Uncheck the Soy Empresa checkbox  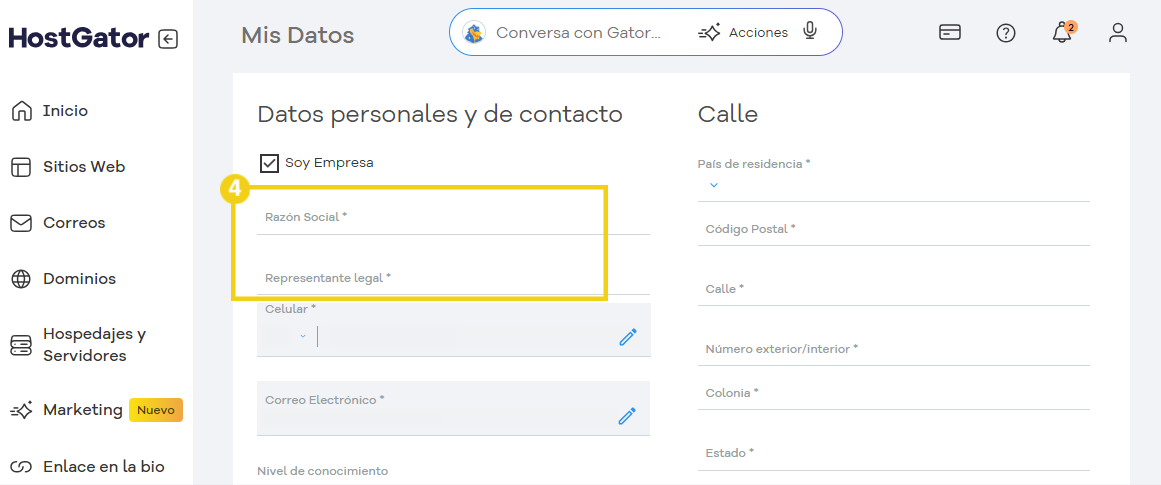coord(269,163)
